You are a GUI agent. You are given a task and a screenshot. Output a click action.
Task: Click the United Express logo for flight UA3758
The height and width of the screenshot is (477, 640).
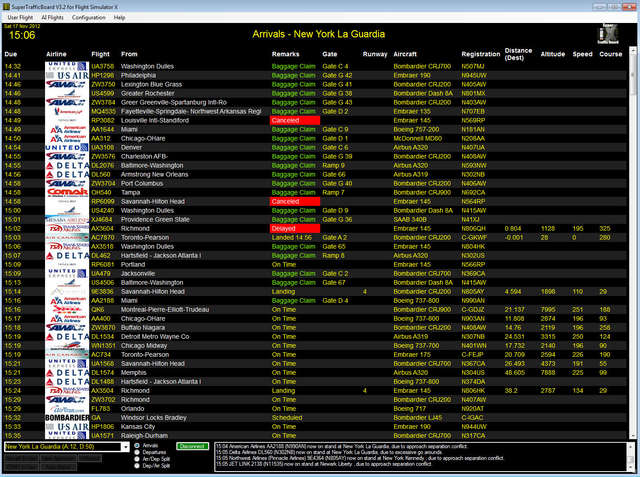coord(67,66)
